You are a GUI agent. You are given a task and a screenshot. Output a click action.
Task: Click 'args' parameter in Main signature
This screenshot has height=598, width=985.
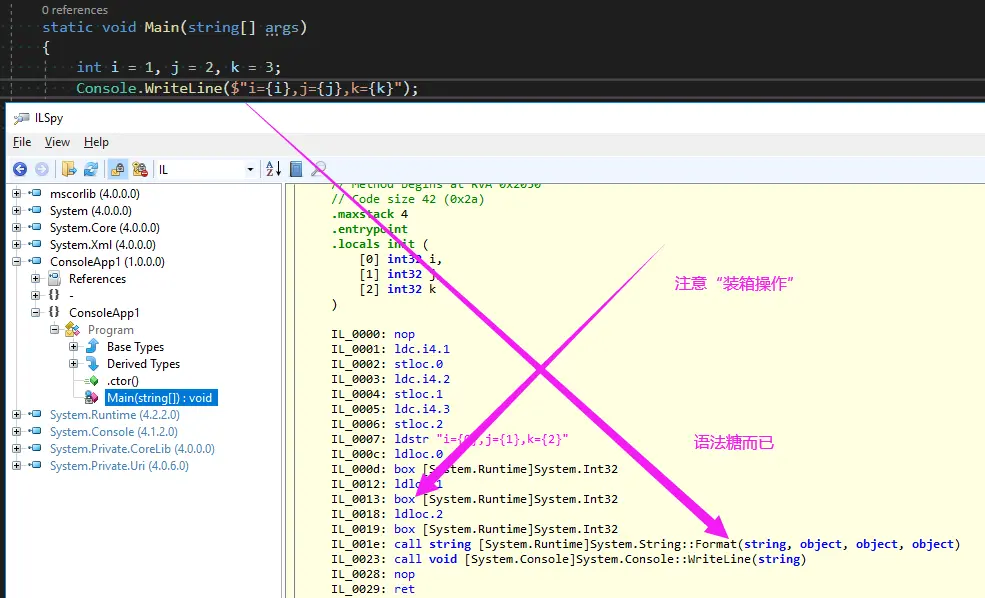[281, 28]
